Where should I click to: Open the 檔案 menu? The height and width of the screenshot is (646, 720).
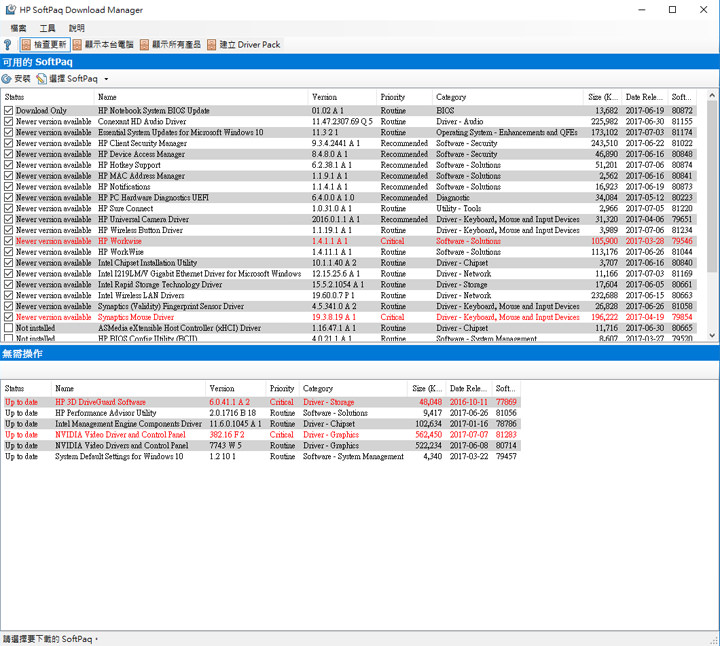pyautogui.click(x=18, y=28)
